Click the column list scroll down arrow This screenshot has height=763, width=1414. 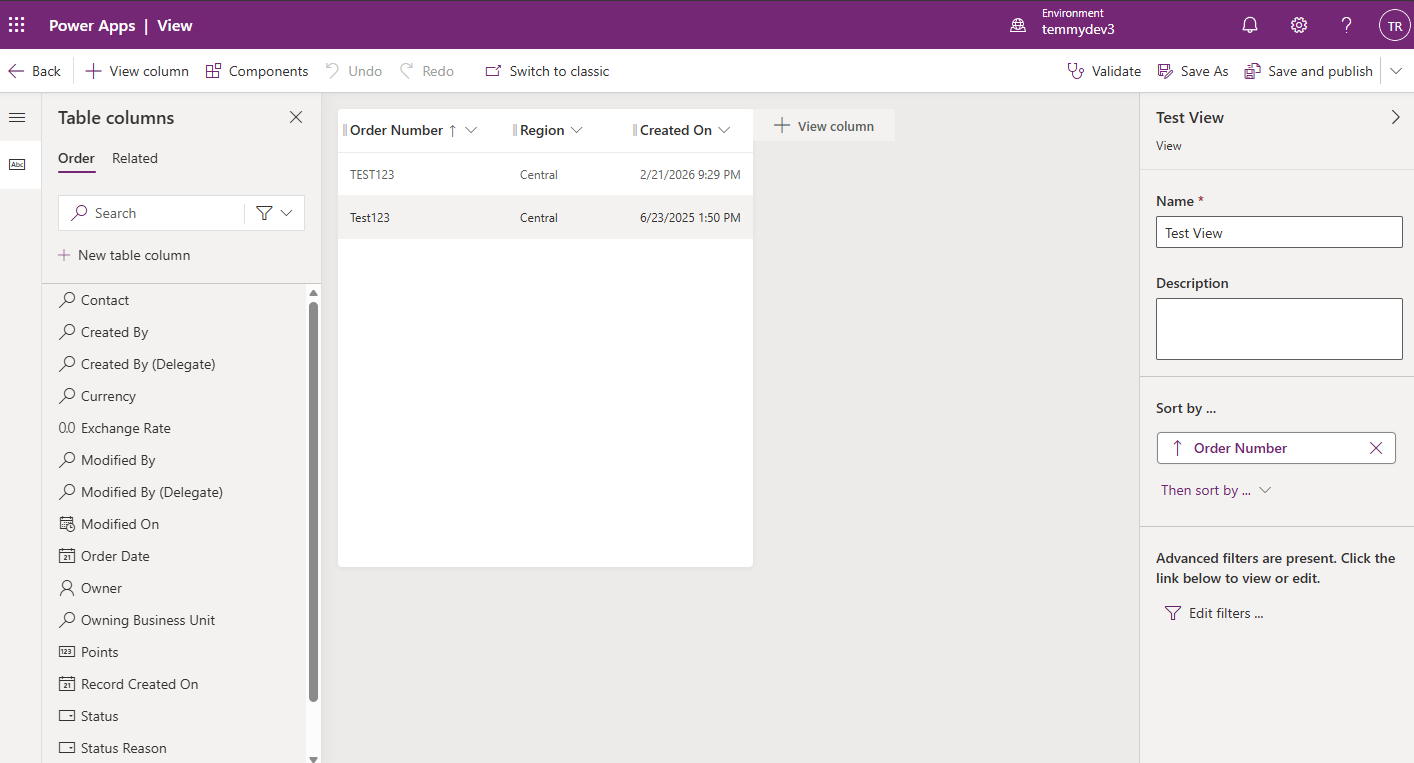[x=313, y=759]
